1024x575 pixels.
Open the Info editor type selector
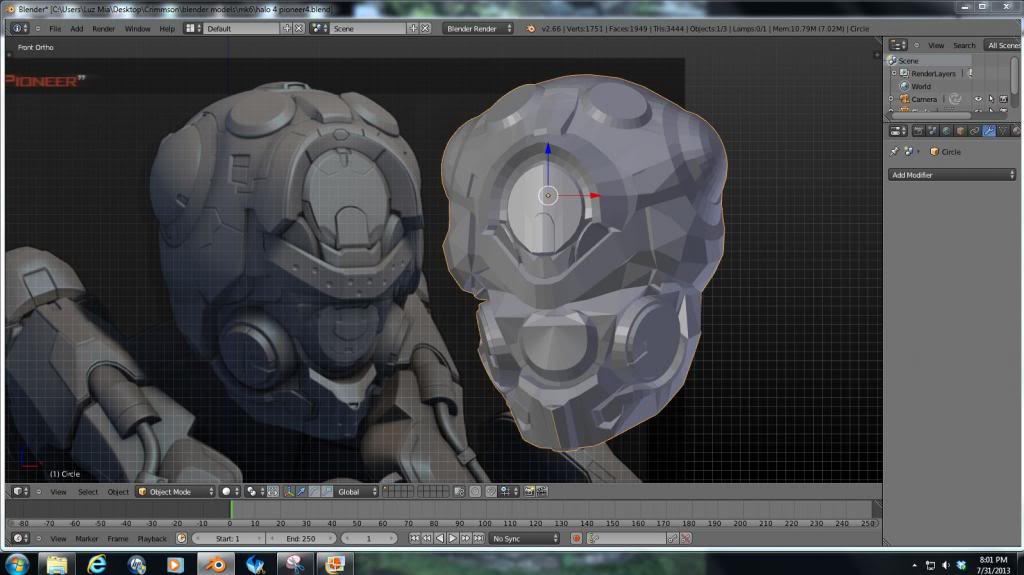[x=20, y=28]
